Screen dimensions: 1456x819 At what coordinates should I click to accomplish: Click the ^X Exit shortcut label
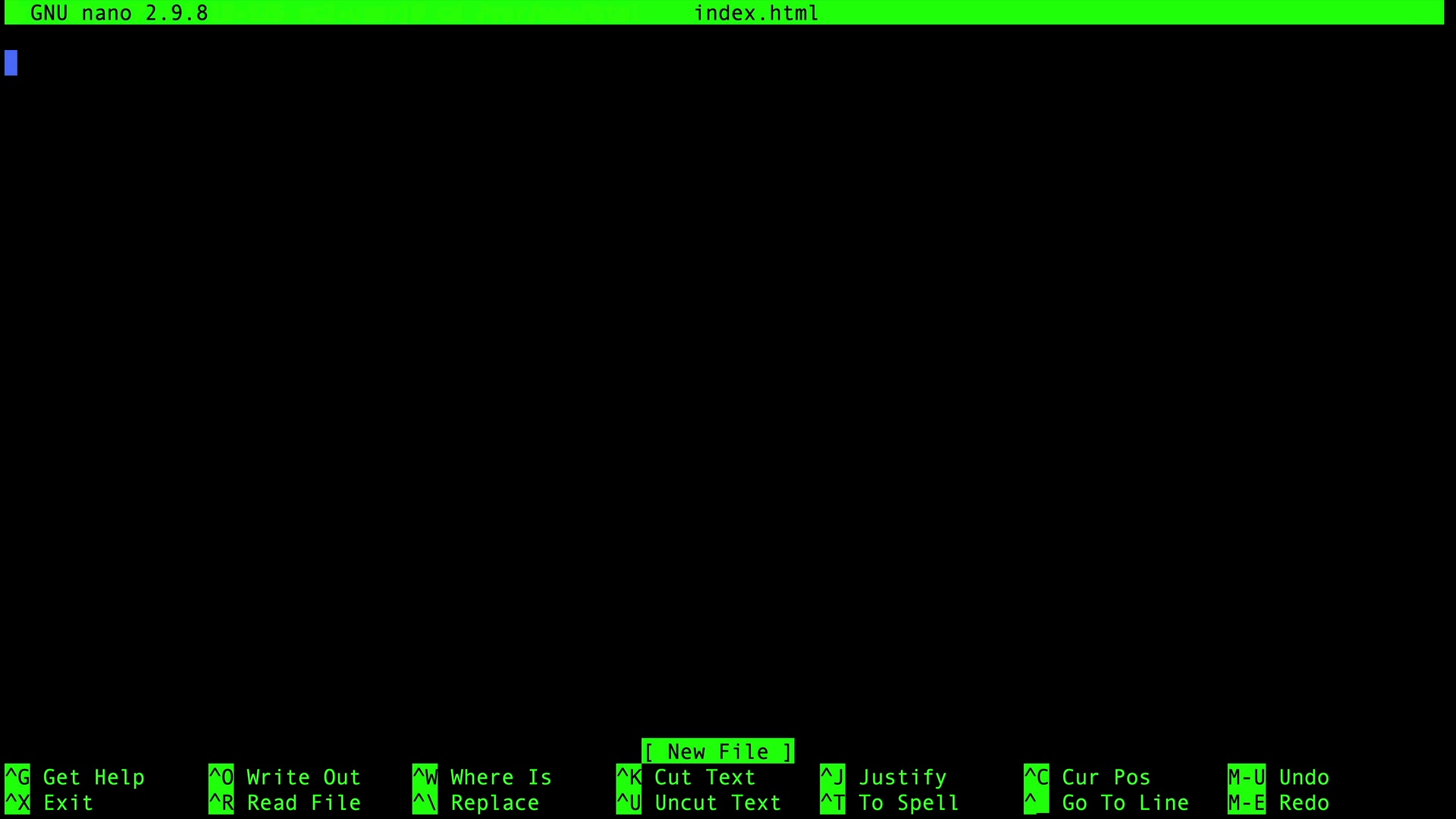point(67,803)
